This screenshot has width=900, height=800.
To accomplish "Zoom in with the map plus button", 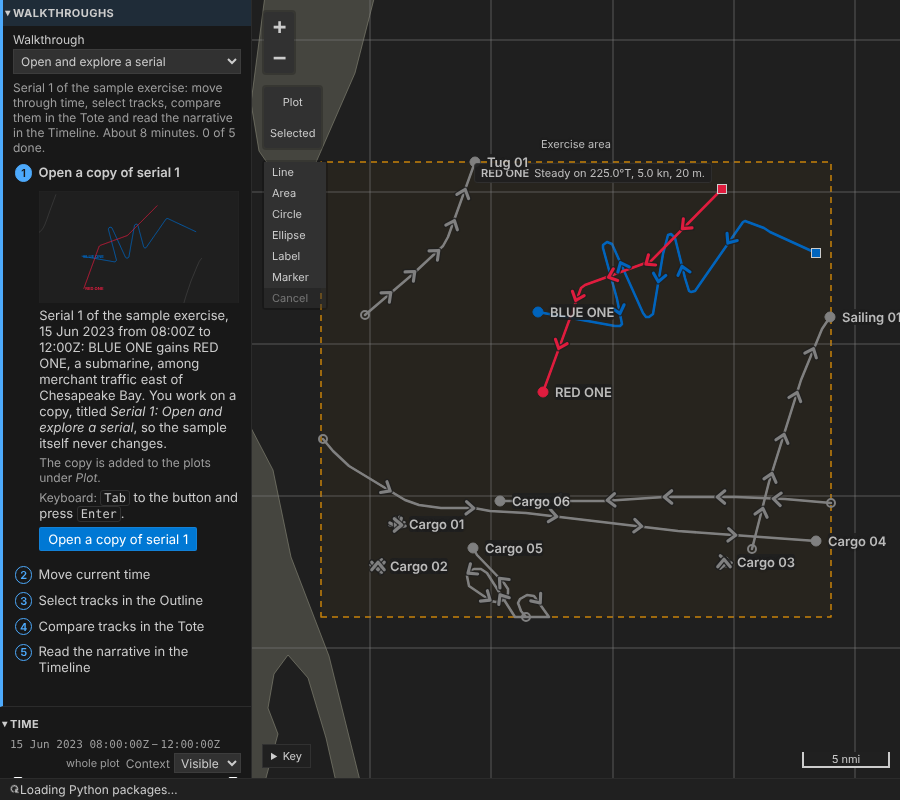I will tap(279, 27).
